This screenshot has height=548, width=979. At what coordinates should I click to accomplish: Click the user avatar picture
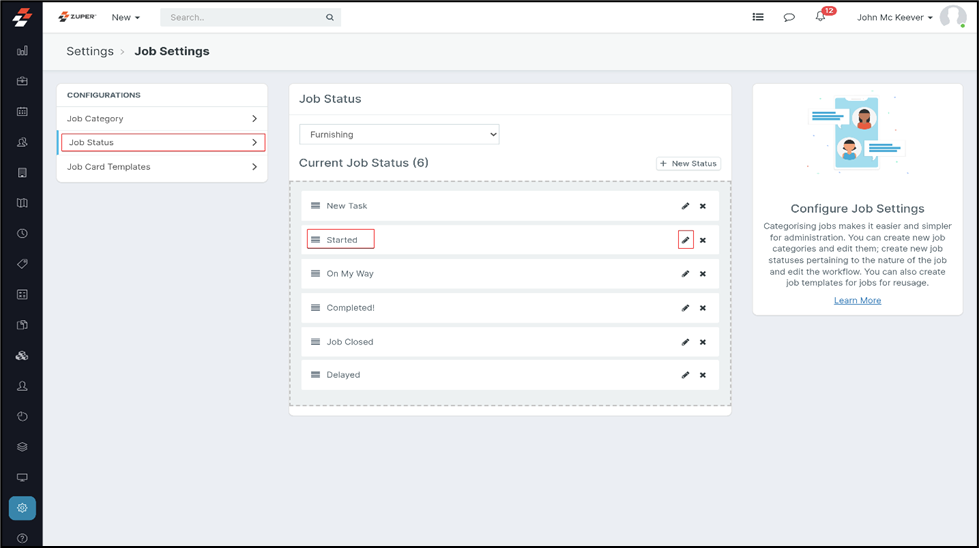(953, 17)
